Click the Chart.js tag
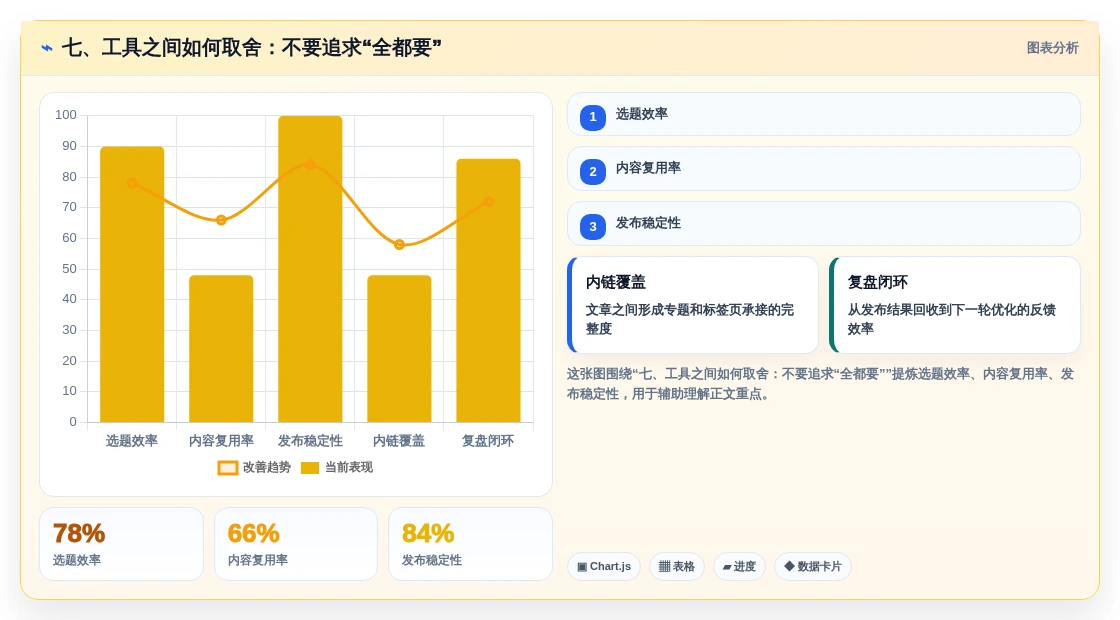Image resolution: width=1120 pixels, height=620 pixels. [x=604, y=566]
